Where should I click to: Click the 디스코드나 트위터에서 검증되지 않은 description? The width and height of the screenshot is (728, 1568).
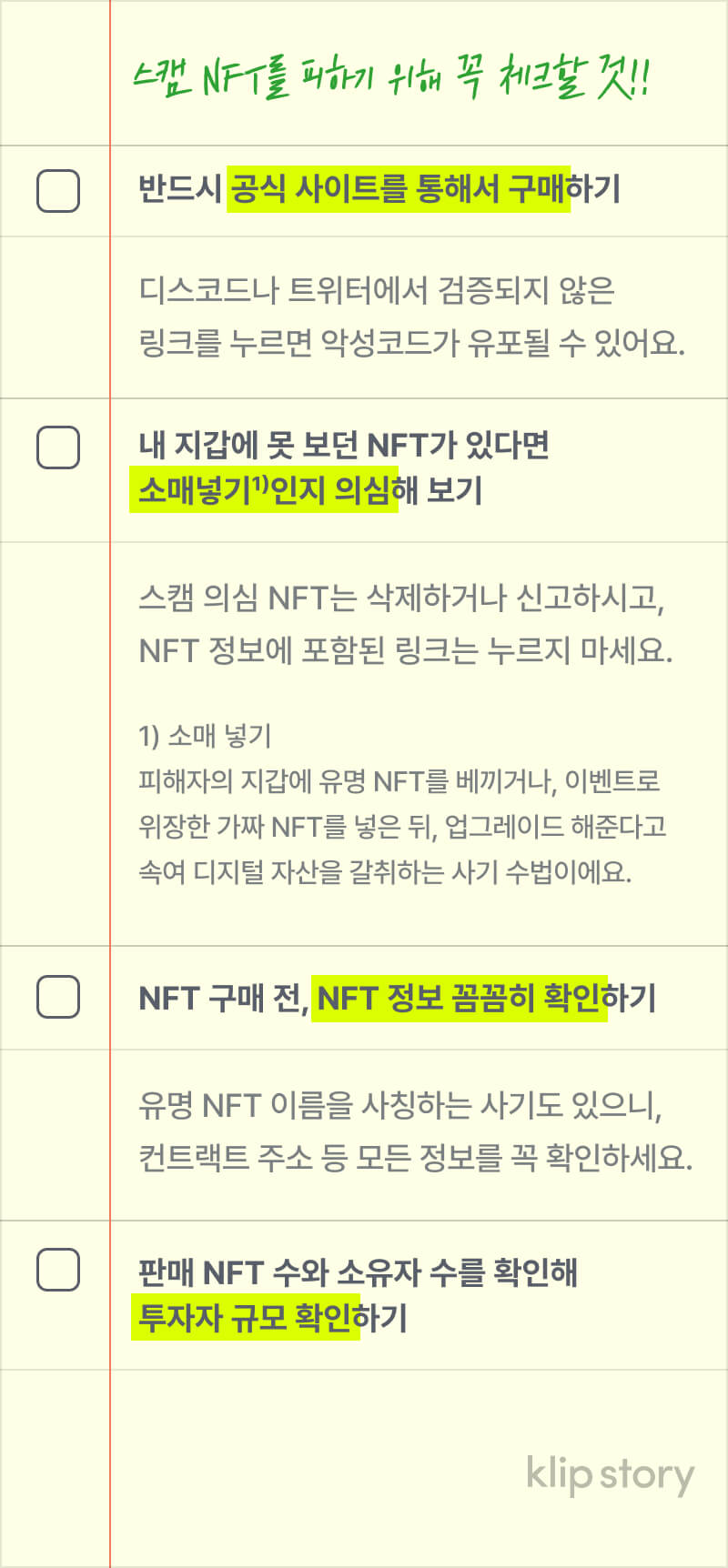tap(377, 291)
